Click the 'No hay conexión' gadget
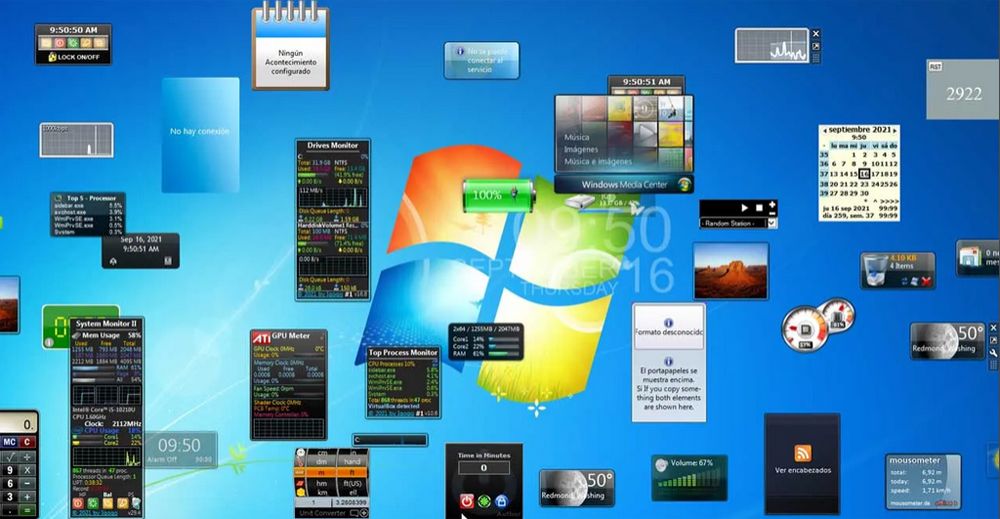 pos(200,135)
